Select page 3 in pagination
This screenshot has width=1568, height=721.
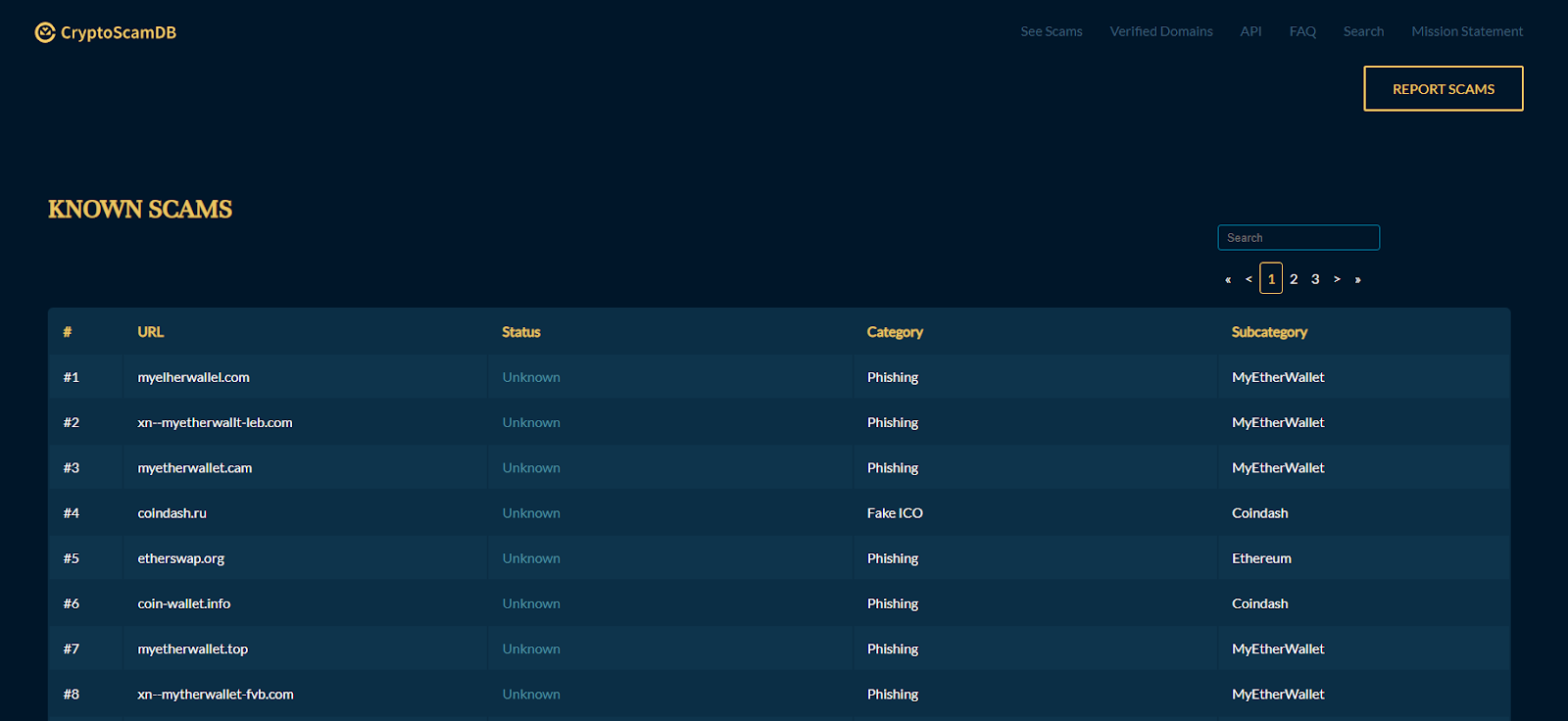[1315, 279]
